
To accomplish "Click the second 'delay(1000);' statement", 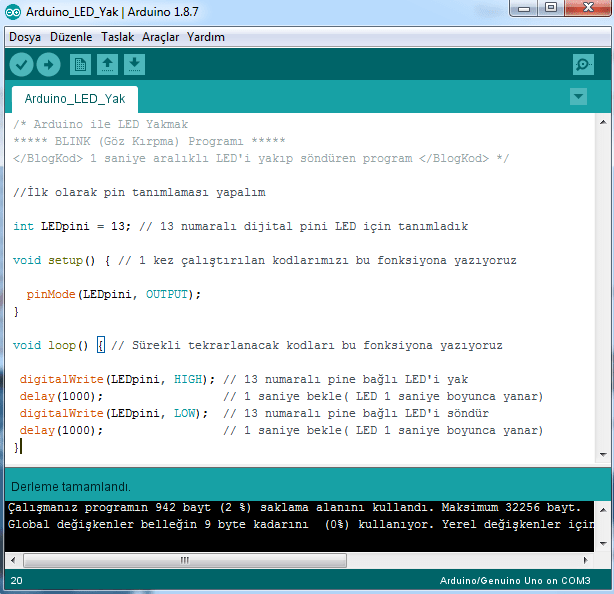I will tap(61, 430).
